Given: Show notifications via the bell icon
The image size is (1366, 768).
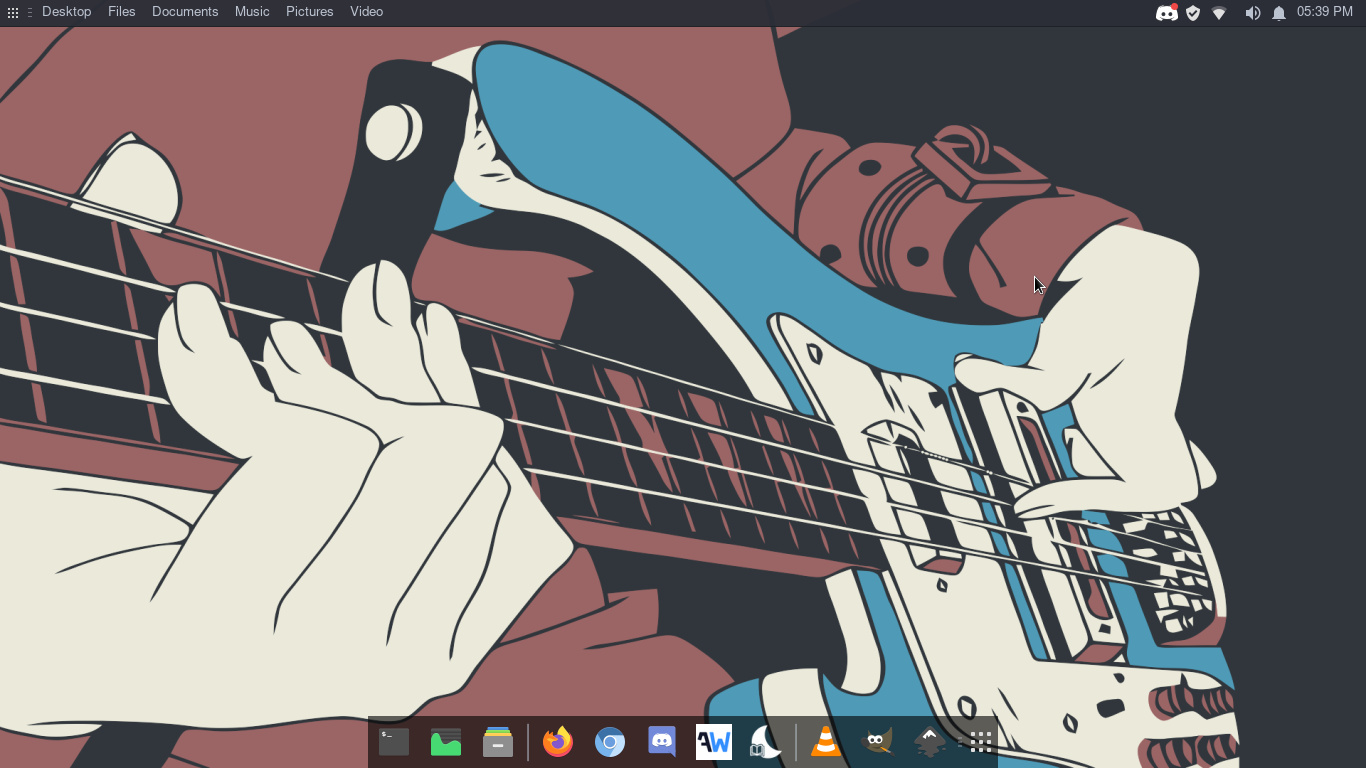Looking at the screenshot, I should 1279,13.
